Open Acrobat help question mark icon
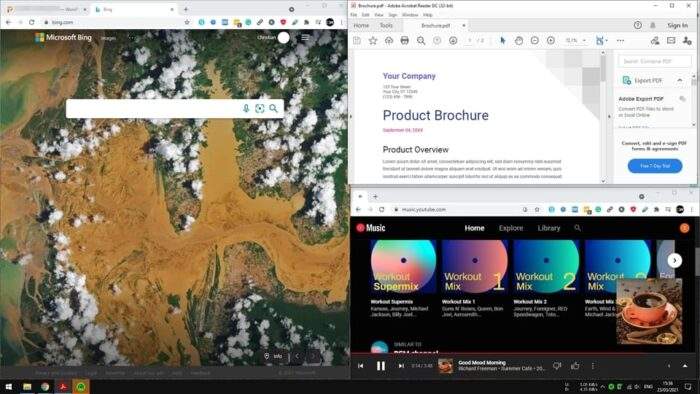 tap(638, 25)
